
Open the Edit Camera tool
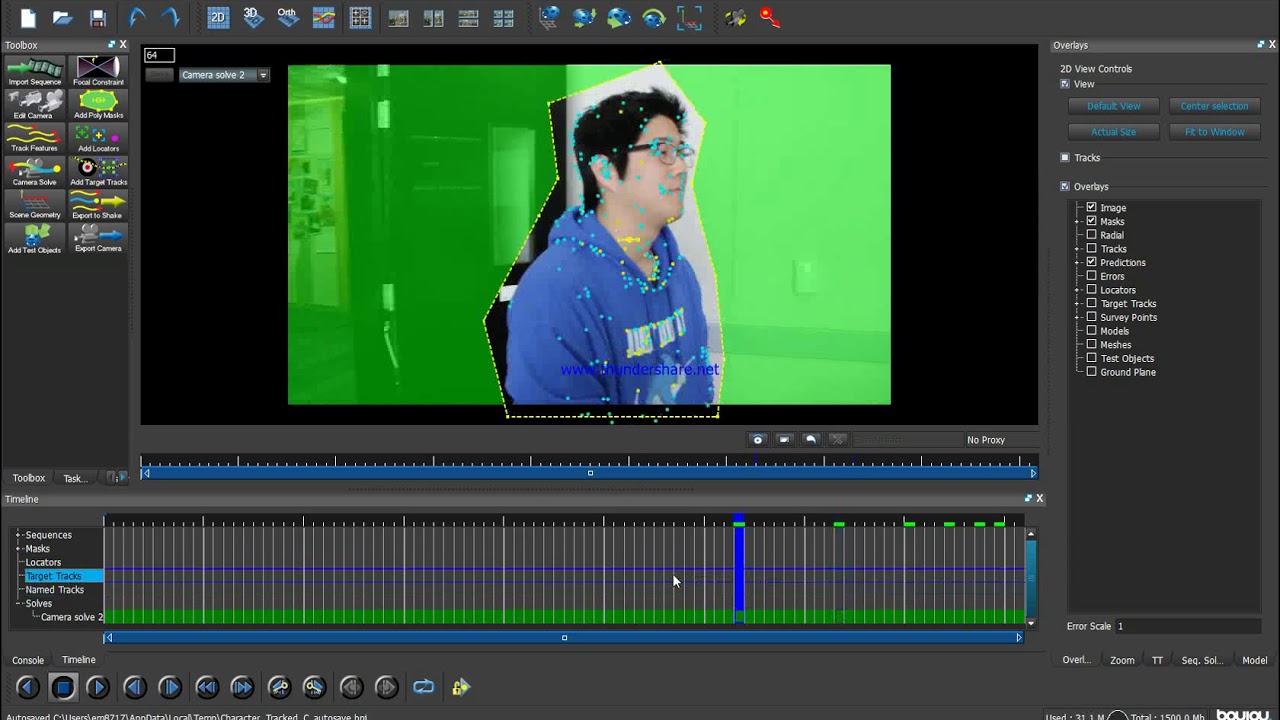coord(34,104)
